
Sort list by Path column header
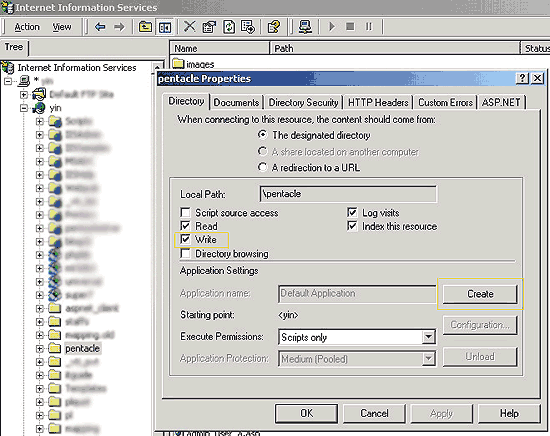point(395,48)
